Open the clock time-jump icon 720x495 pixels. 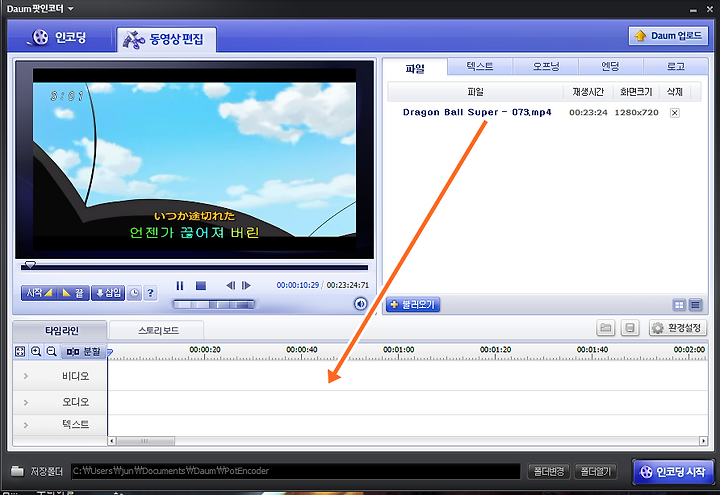coord(134,293)
